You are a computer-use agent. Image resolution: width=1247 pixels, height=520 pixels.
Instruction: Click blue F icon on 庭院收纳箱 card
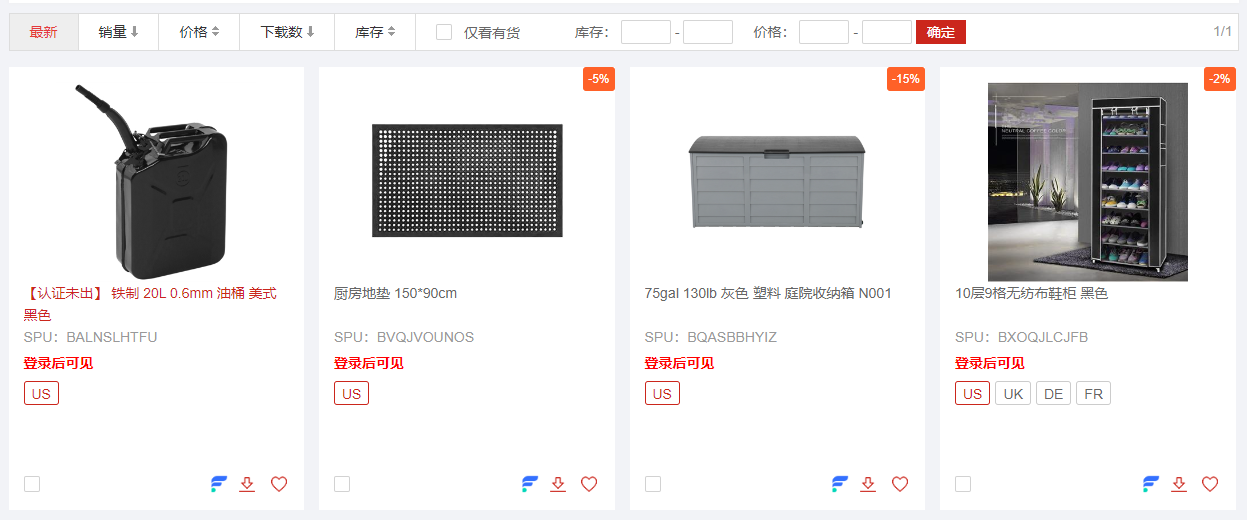click(840, 484)
